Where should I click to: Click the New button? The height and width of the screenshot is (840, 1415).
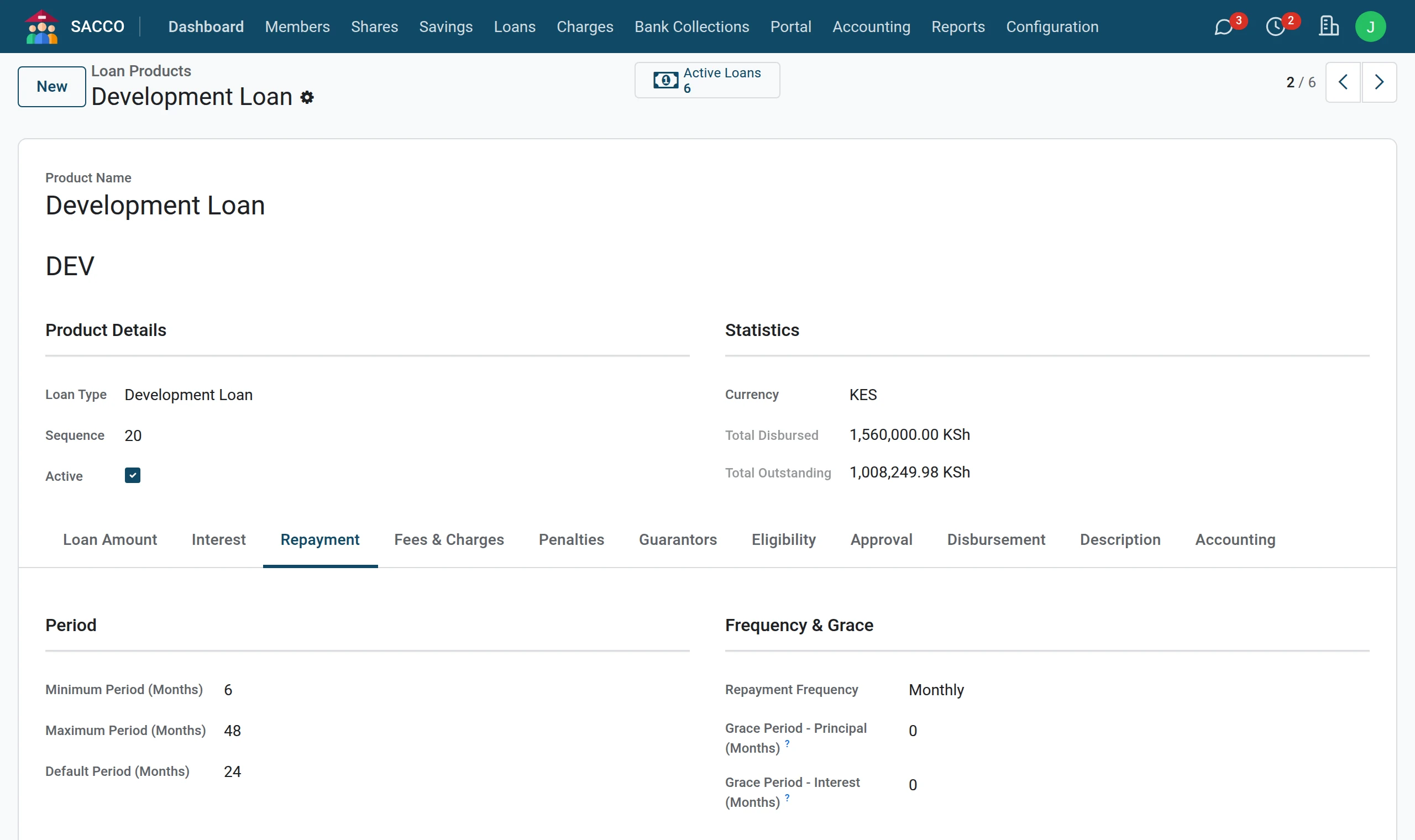[x=51, y=87]
